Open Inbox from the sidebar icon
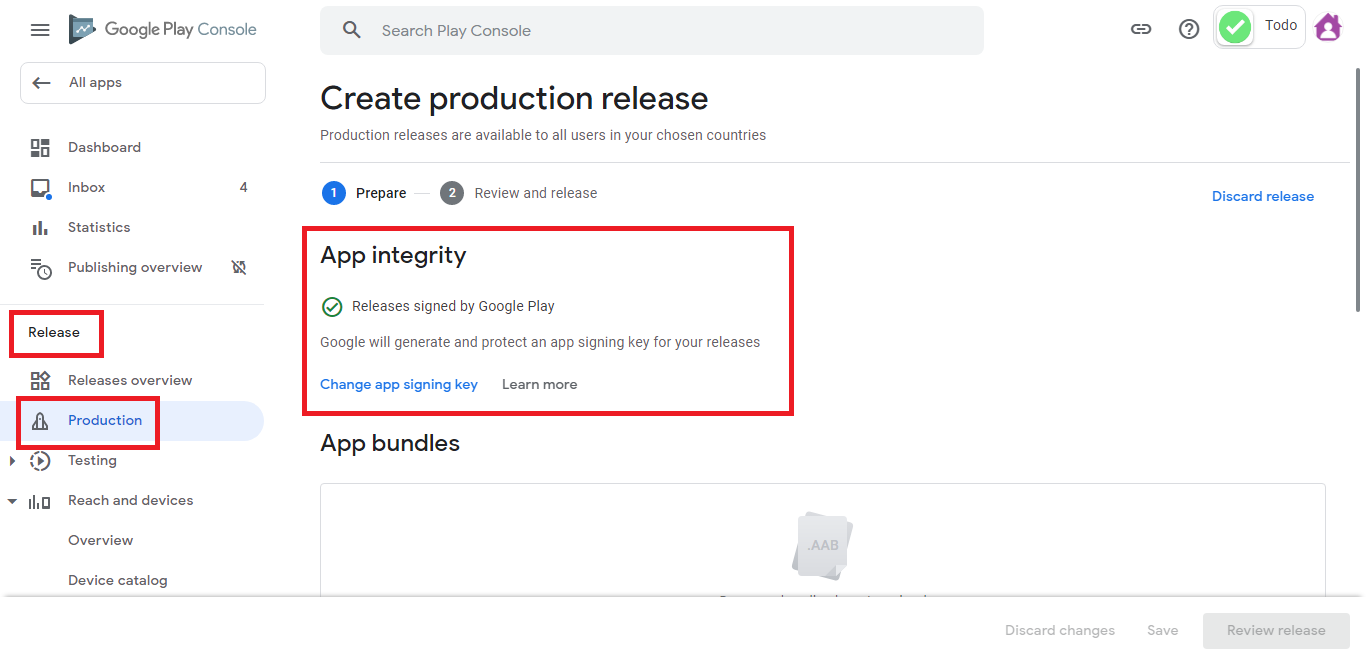 [40, 188]
